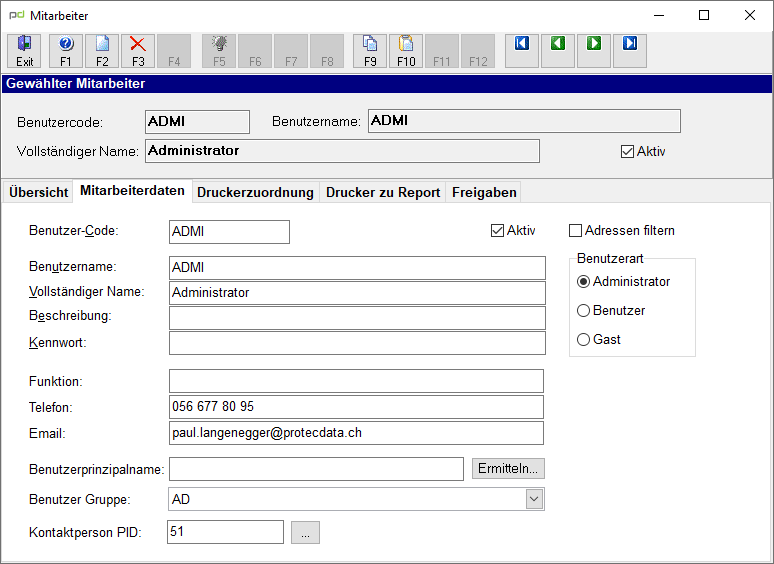This screenshot has height=564, width=774.
Task: Click the Funktion input field
Action: (x=356, y=381)
